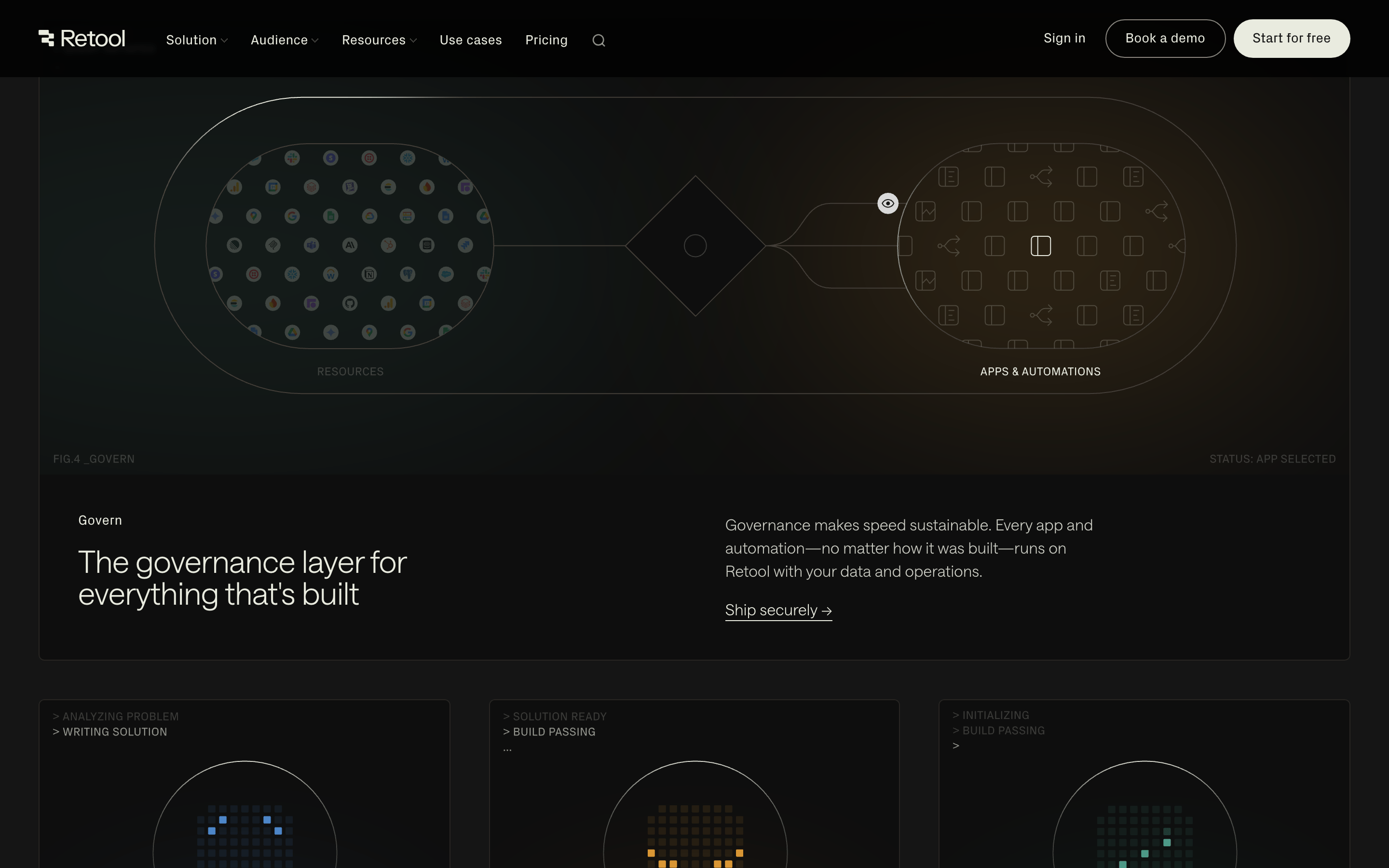This screenshot has height=868, width=1389.
Task: Open the INITIALIZING card
Action: point(1144,784)
